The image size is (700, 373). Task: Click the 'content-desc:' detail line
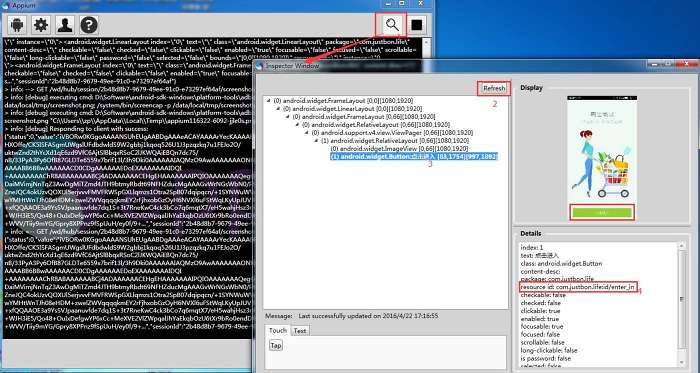[541, 271]
